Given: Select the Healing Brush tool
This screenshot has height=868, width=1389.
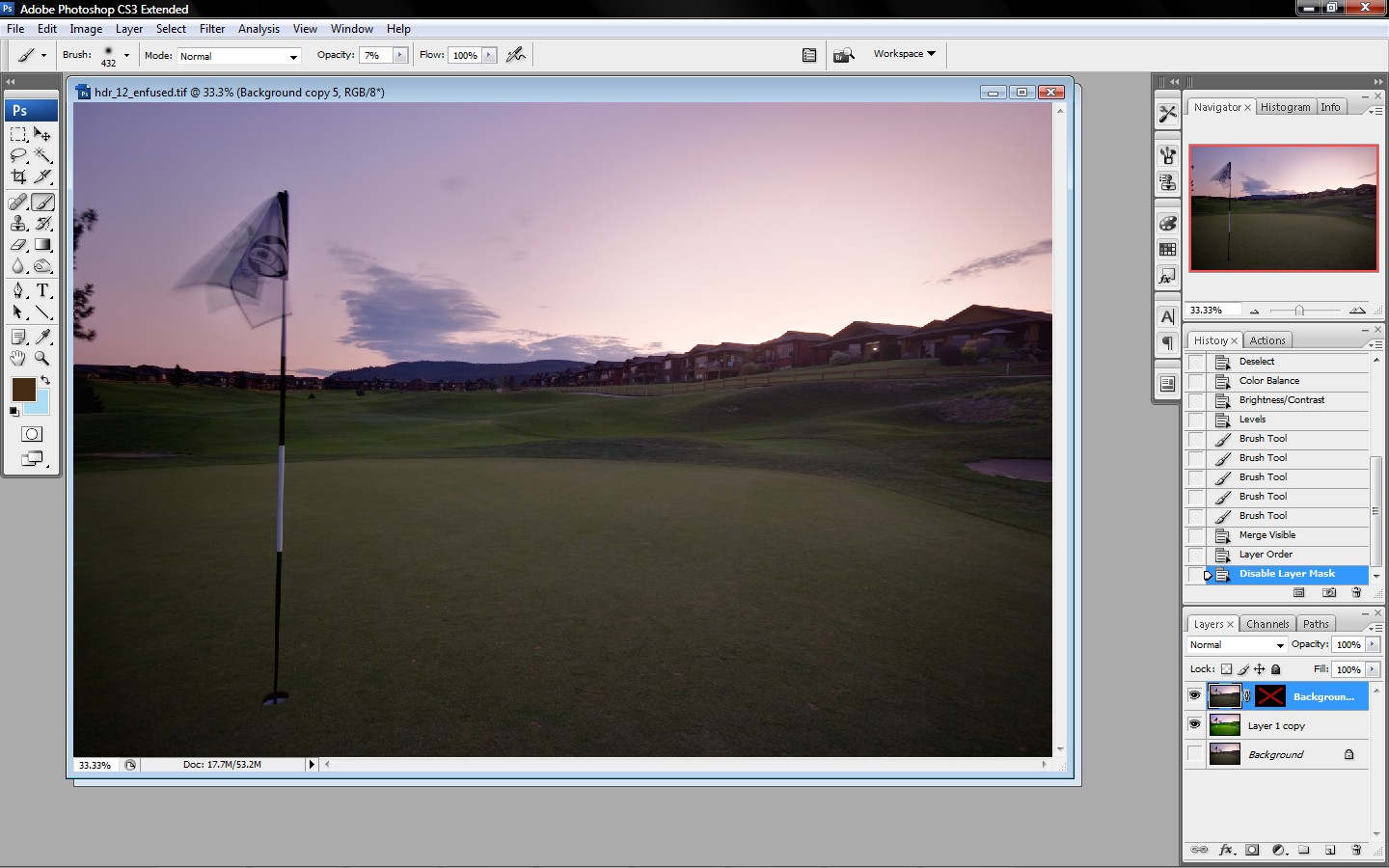Looking at the screenshot, I should [18, 202].
